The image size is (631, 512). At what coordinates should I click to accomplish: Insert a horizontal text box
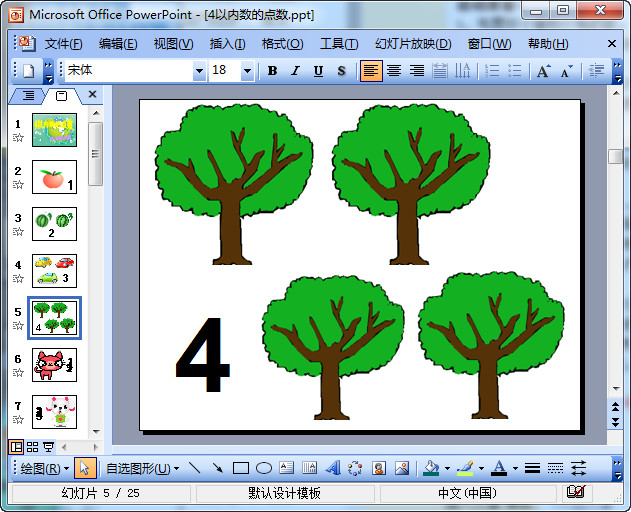pyautogui.click(x=287, y=468)
